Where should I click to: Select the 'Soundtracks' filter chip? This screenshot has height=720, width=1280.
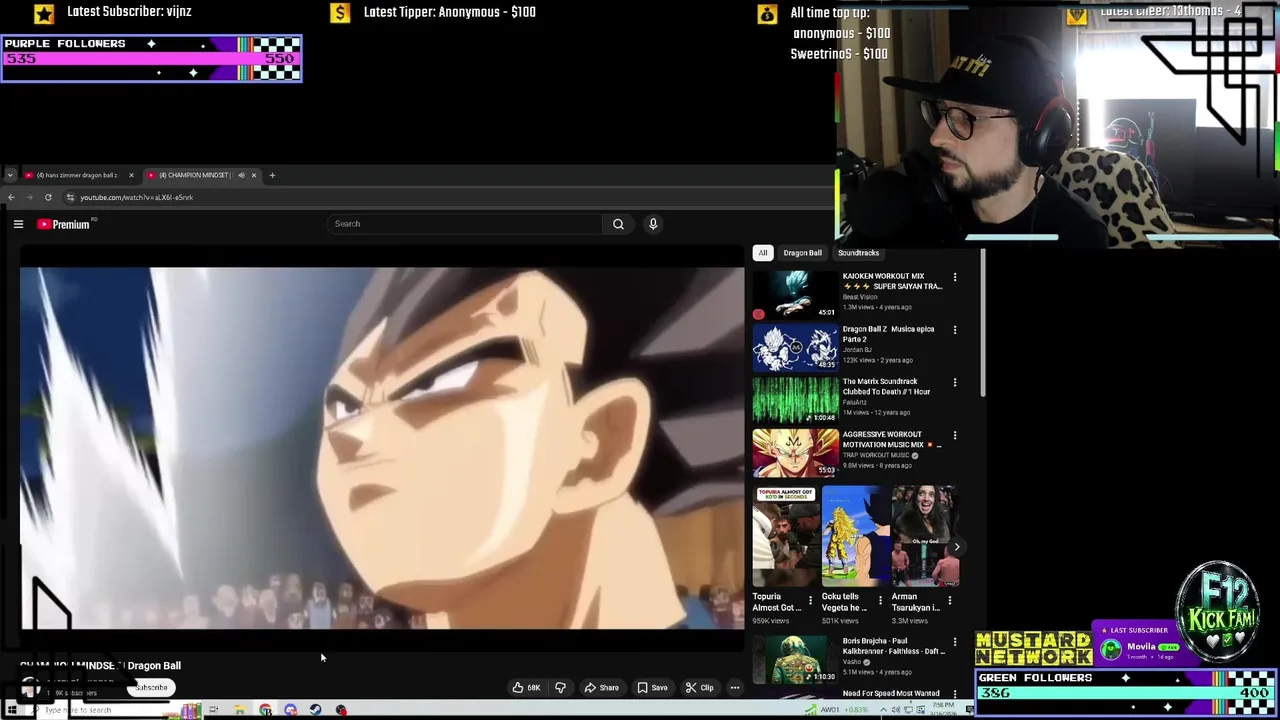tap(858, 253)
